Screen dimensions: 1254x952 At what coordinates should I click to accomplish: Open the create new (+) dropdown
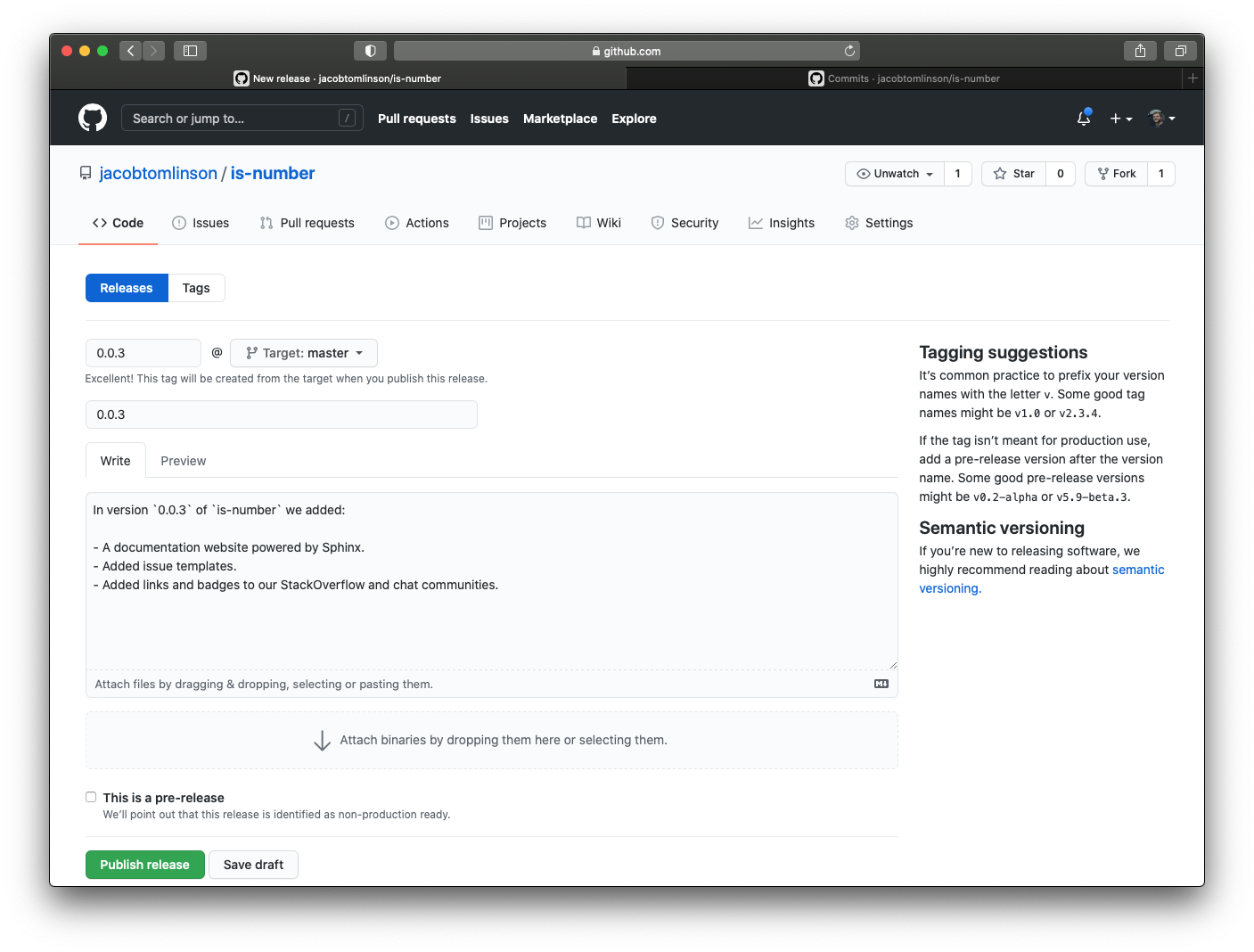tap(1120, 118)
